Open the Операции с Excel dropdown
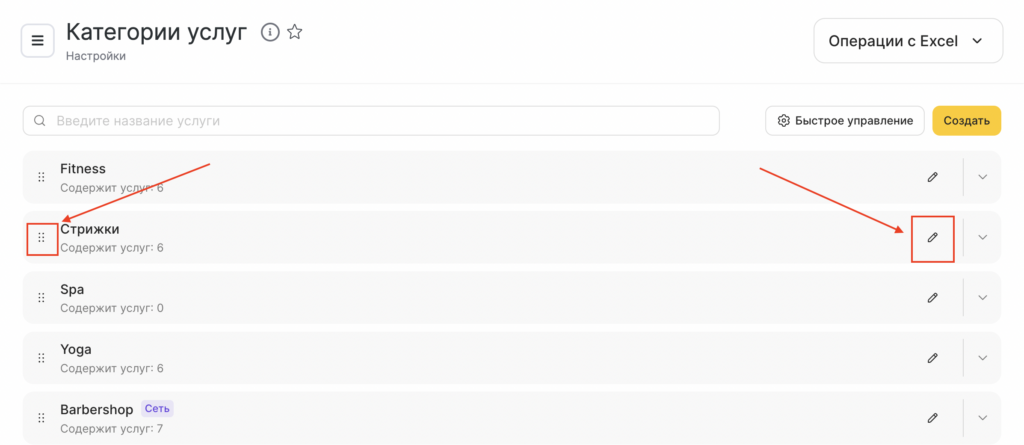 907,41
